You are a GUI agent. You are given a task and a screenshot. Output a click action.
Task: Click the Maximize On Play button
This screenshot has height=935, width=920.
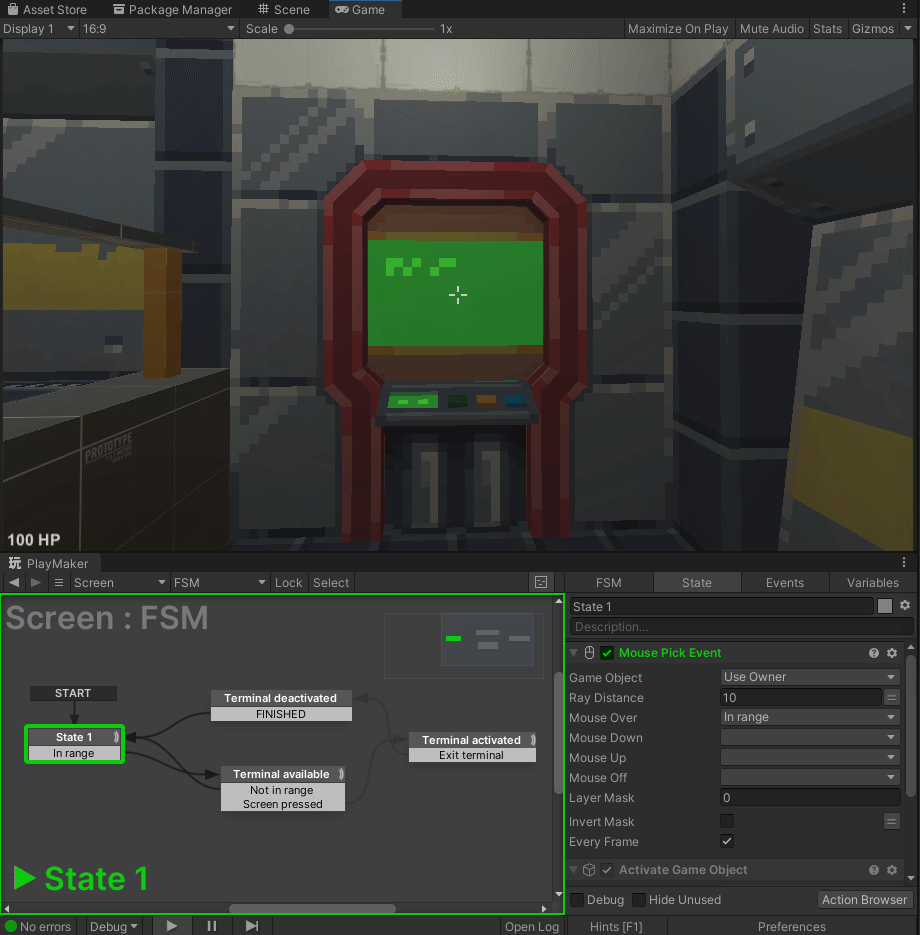677,29
